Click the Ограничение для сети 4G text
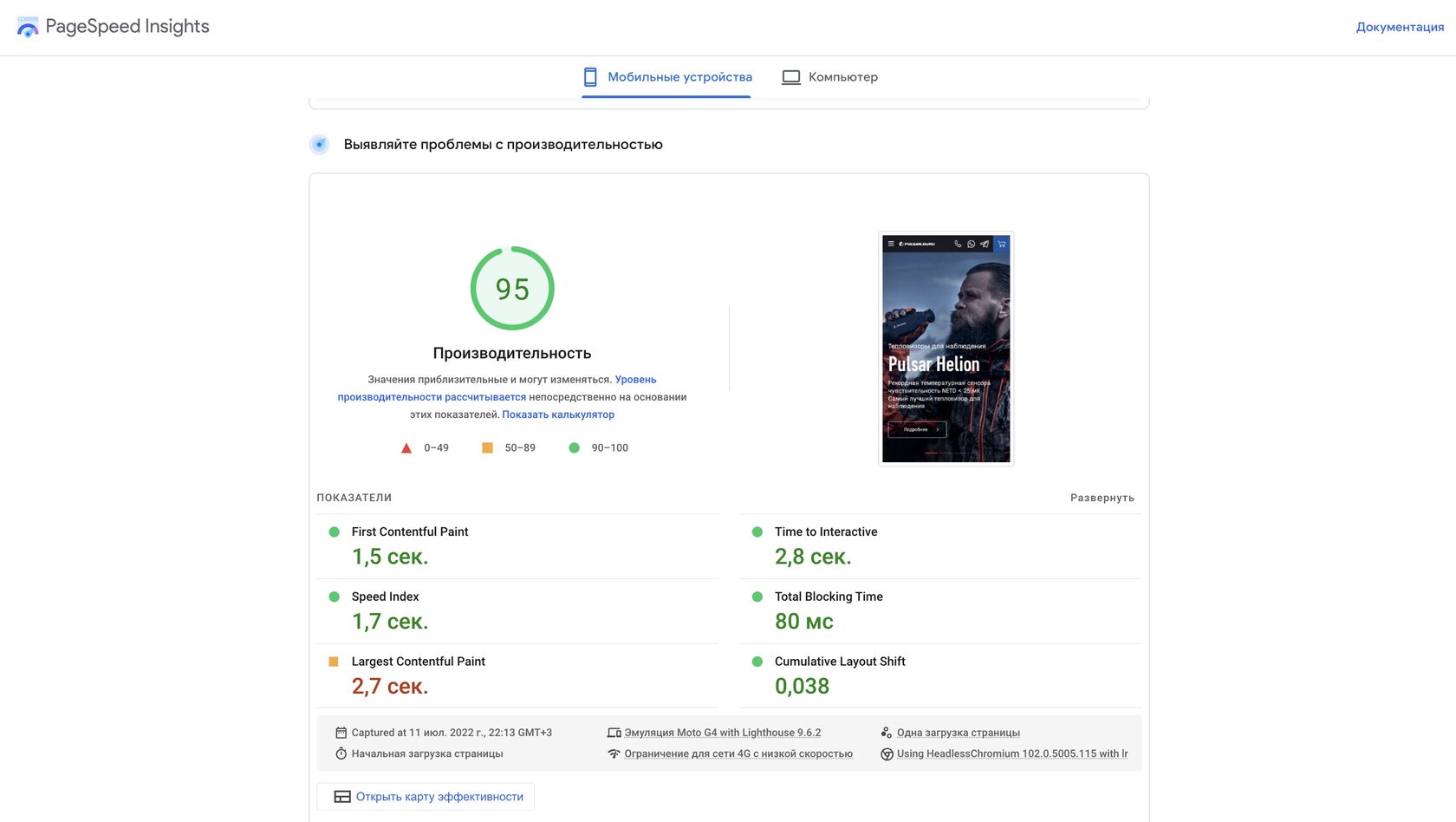 click(x=738, y=753)
